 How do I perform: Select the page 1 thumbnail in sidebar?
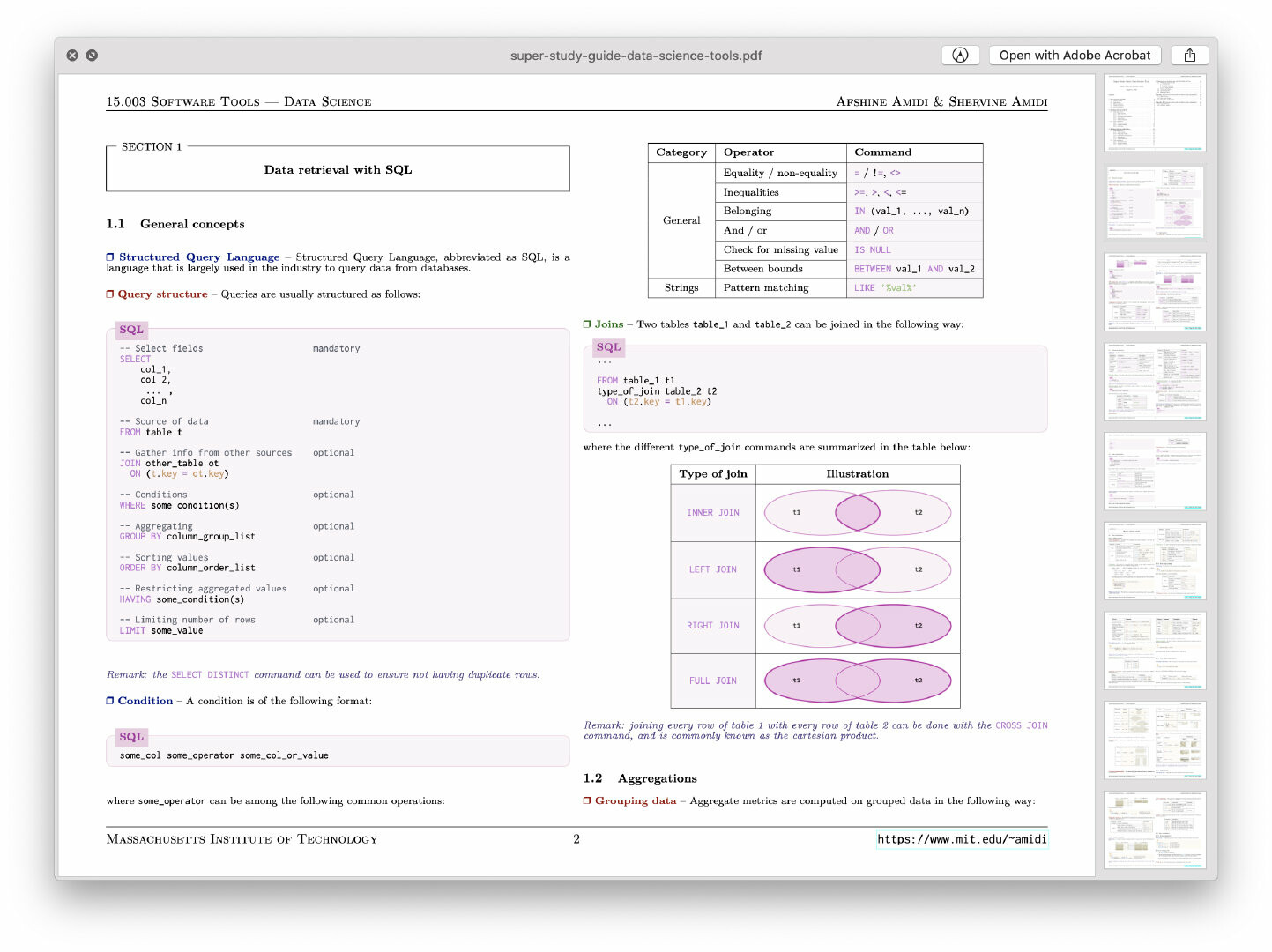pos(1155,113)
